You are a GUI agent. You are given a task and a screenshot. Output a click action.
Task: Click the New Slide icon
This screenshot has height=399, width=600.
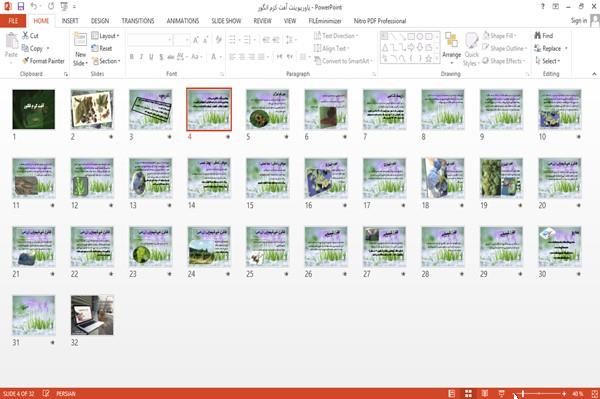(80, 40)
